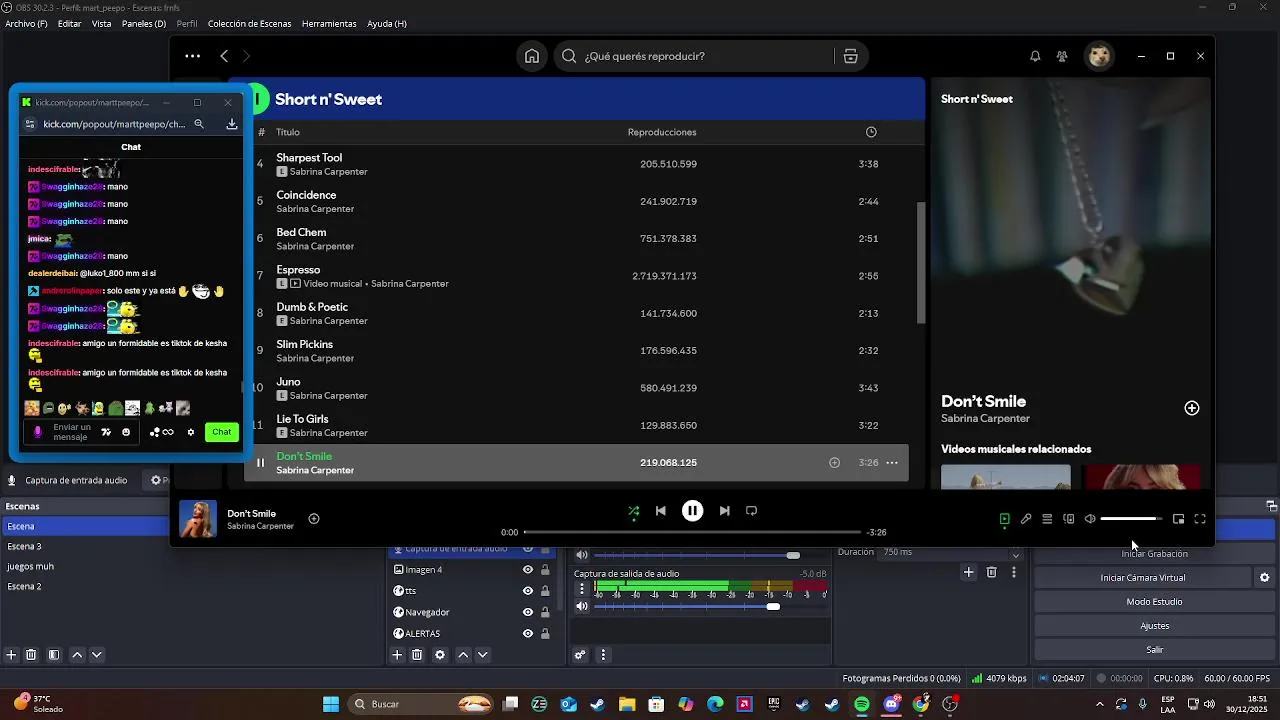Go back with Spotify's left arrow
This screenshot has width=1280, height=720.
(224, 56)
